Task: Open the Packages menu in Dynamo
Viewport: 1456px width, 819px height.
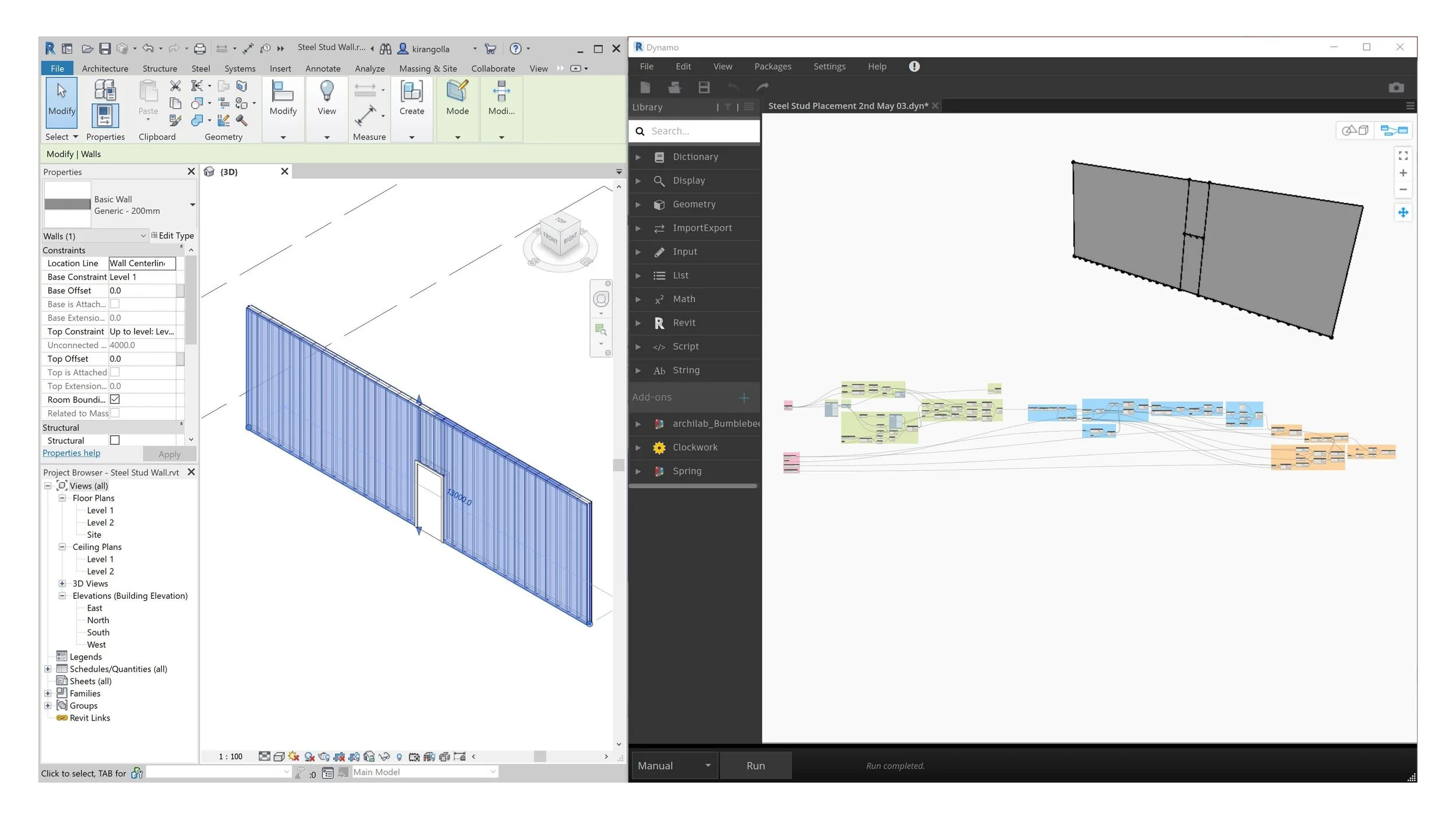Action: 772,66
